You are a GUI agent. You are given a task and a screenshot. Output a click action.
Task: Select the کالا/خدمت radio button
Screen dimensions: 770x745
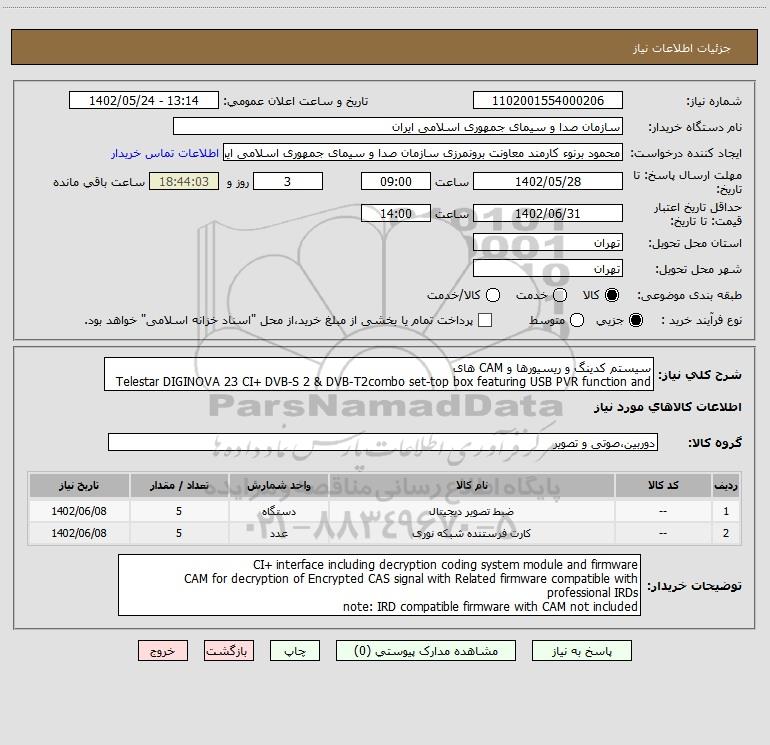pyautogui.click(x=493, y=295)
